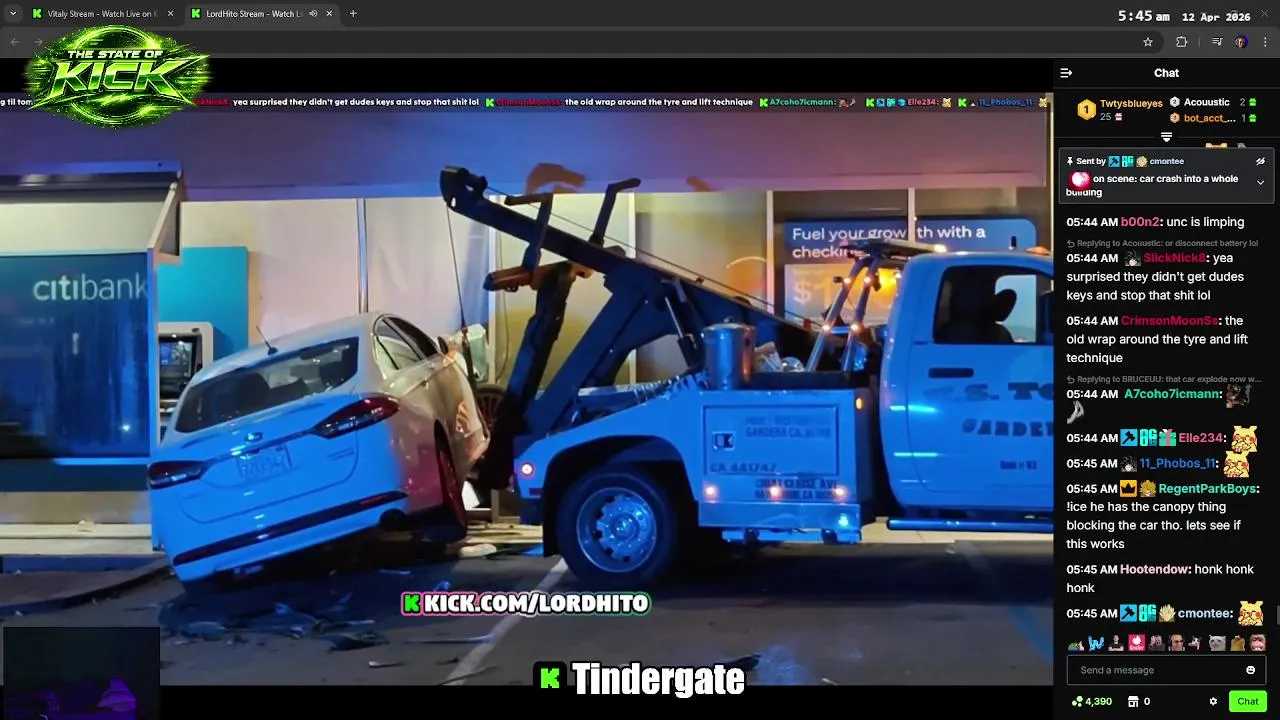This screenshot has width=1280, height=720.
Task: Open the browser three-dot menu
Action: click(x=1265, y=42)
